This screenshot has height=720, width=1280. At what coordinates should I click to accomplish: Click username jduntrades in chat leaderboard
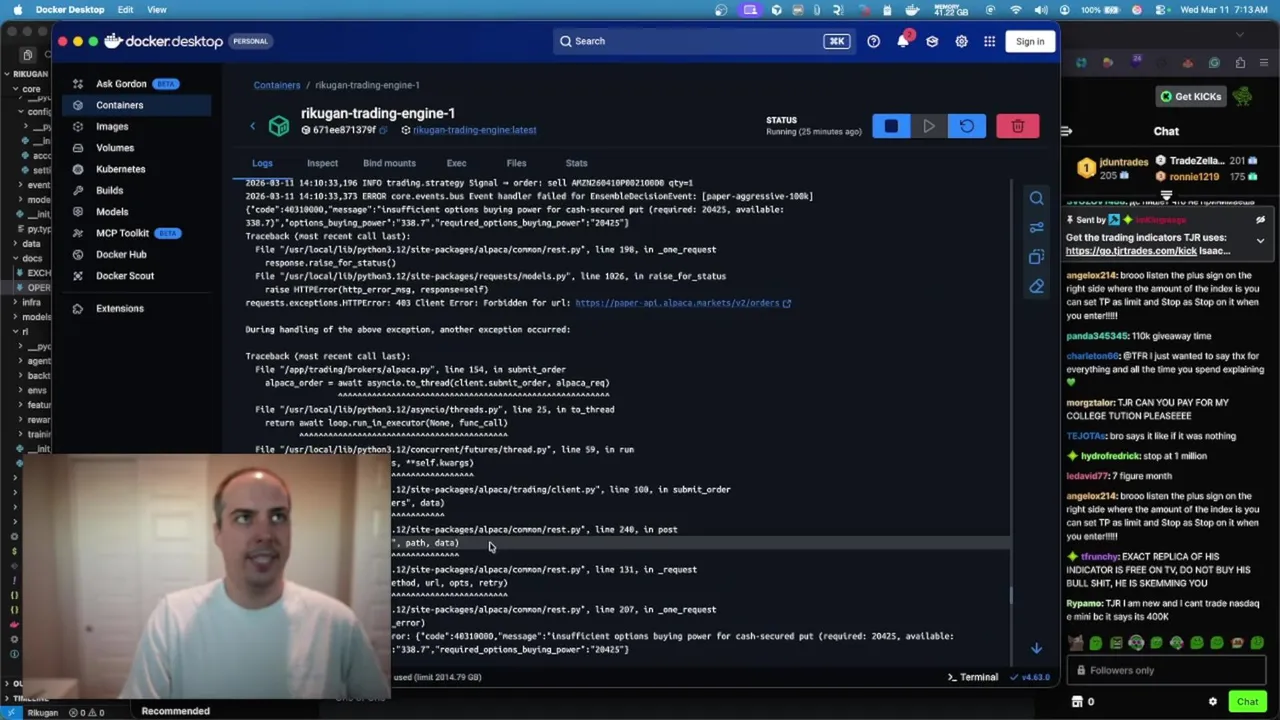[1123, 161]
